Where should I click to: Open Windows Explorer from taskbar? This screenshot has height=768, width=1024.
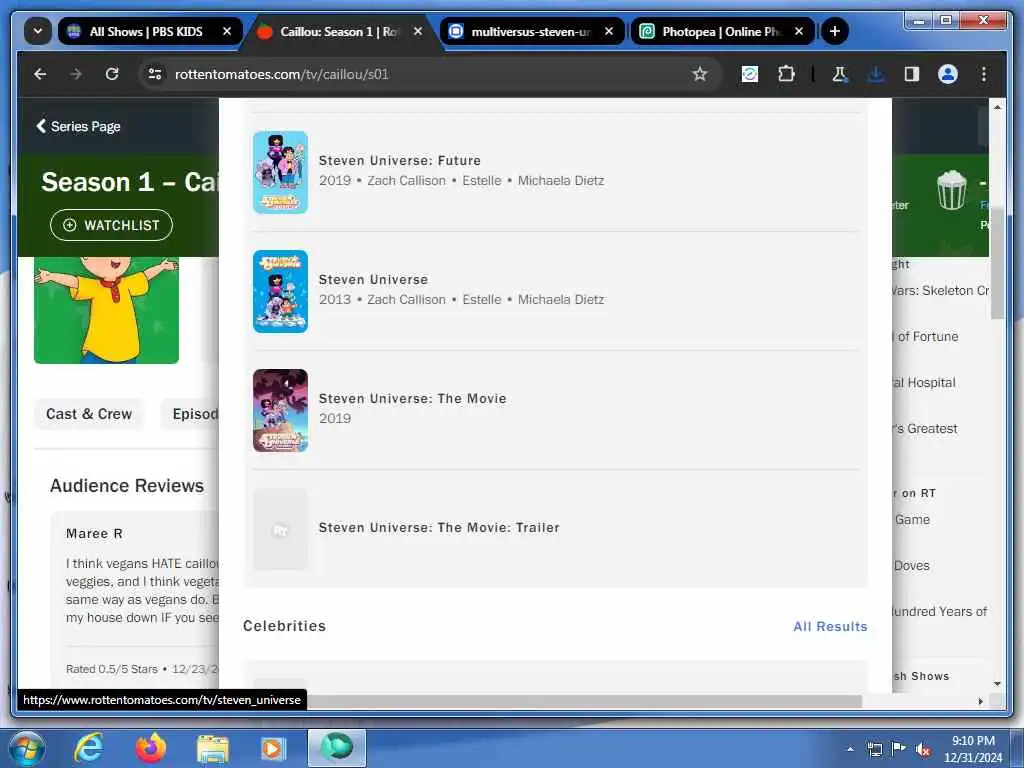[x=212, y=748]
